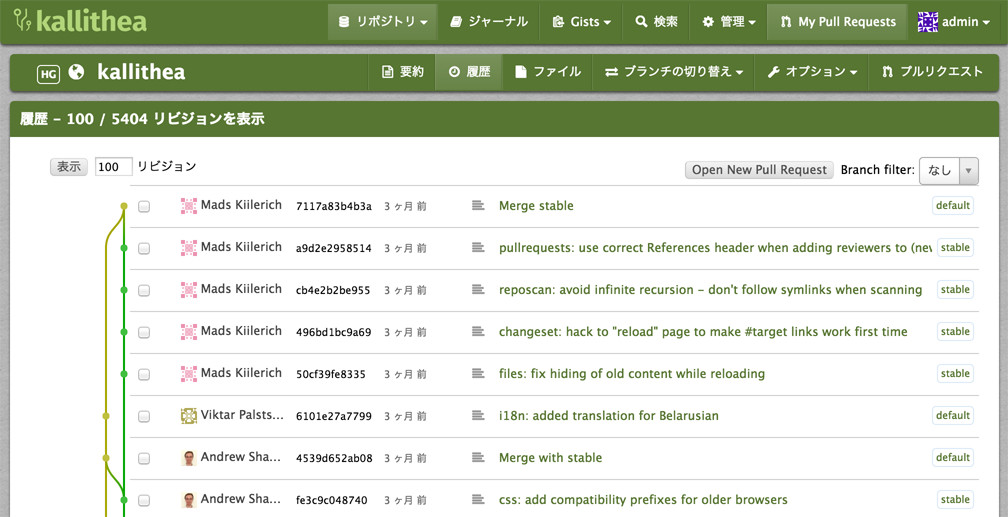1008x517 pixels.
Task: Click Mads Kiilerich avatar on cb4e2b2be955 row
Action: pyautogui.click(x=189, y=290)
